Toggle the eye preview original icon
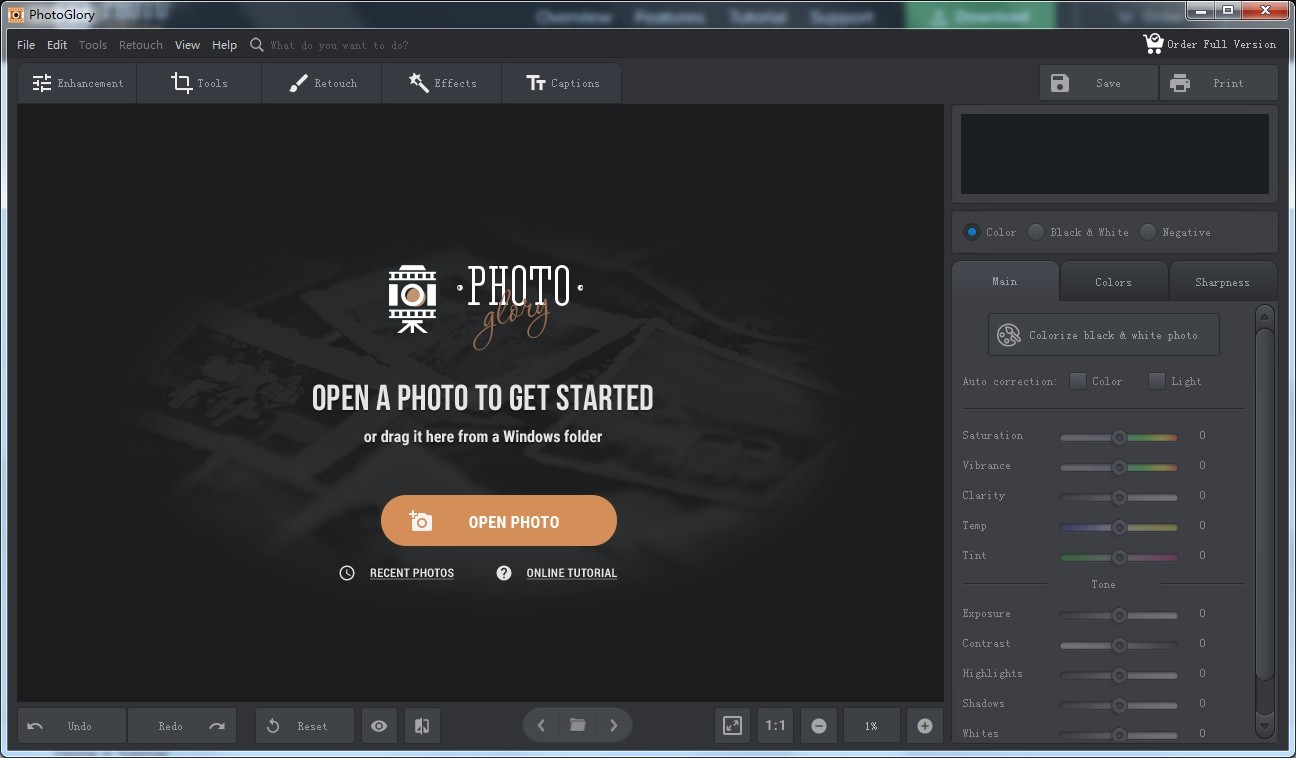 point(379,726)
